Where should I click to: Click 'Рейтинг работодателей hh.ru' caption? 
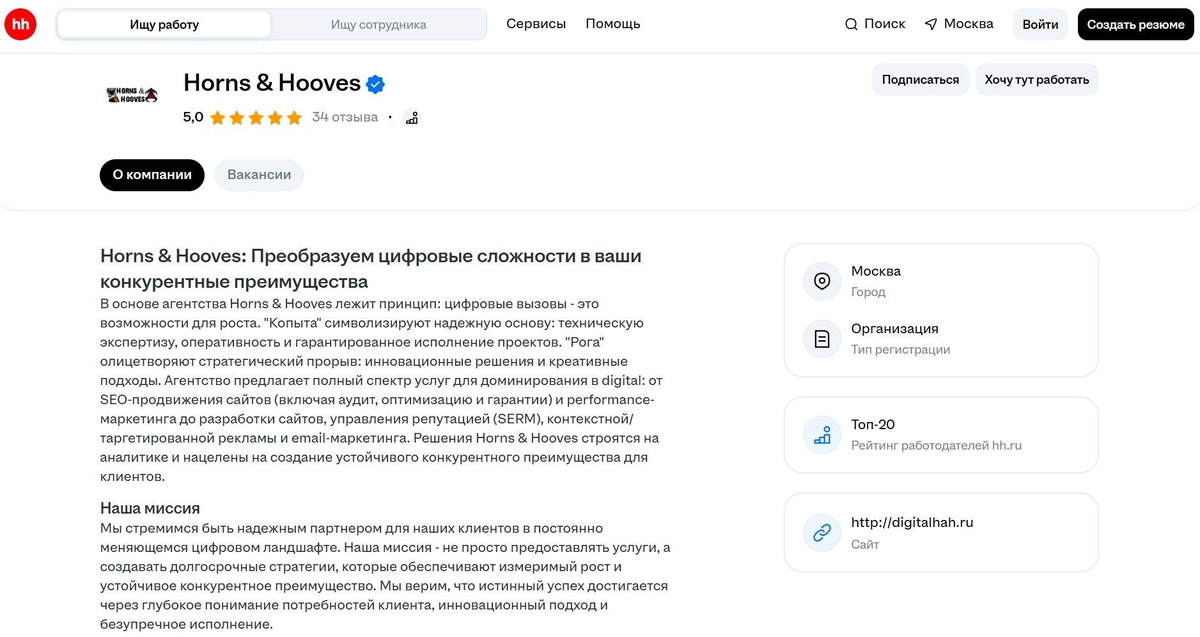[936, 446]
